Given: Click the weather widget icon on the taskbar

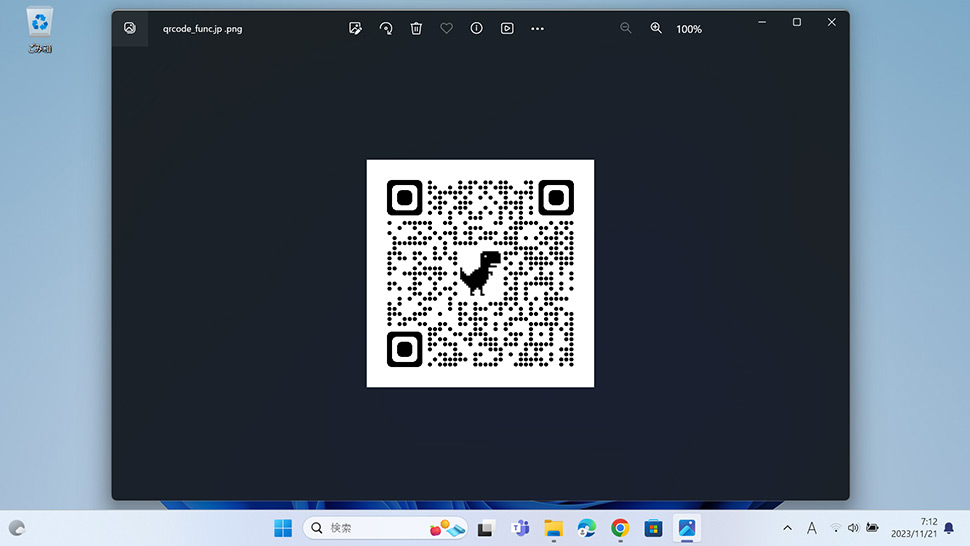Looking at the screenshot, I should click(x=17, y=528).
